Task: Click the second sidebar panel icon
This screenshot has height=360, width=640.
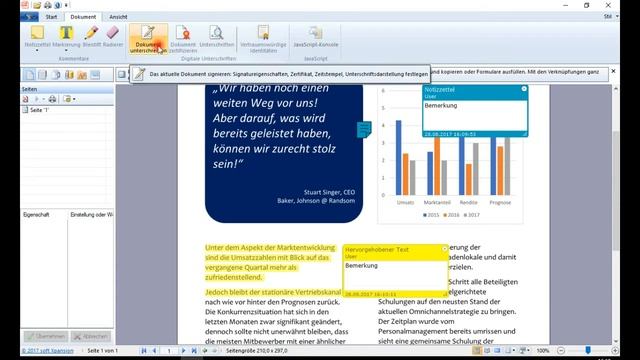Action: [x=42, y=75]
